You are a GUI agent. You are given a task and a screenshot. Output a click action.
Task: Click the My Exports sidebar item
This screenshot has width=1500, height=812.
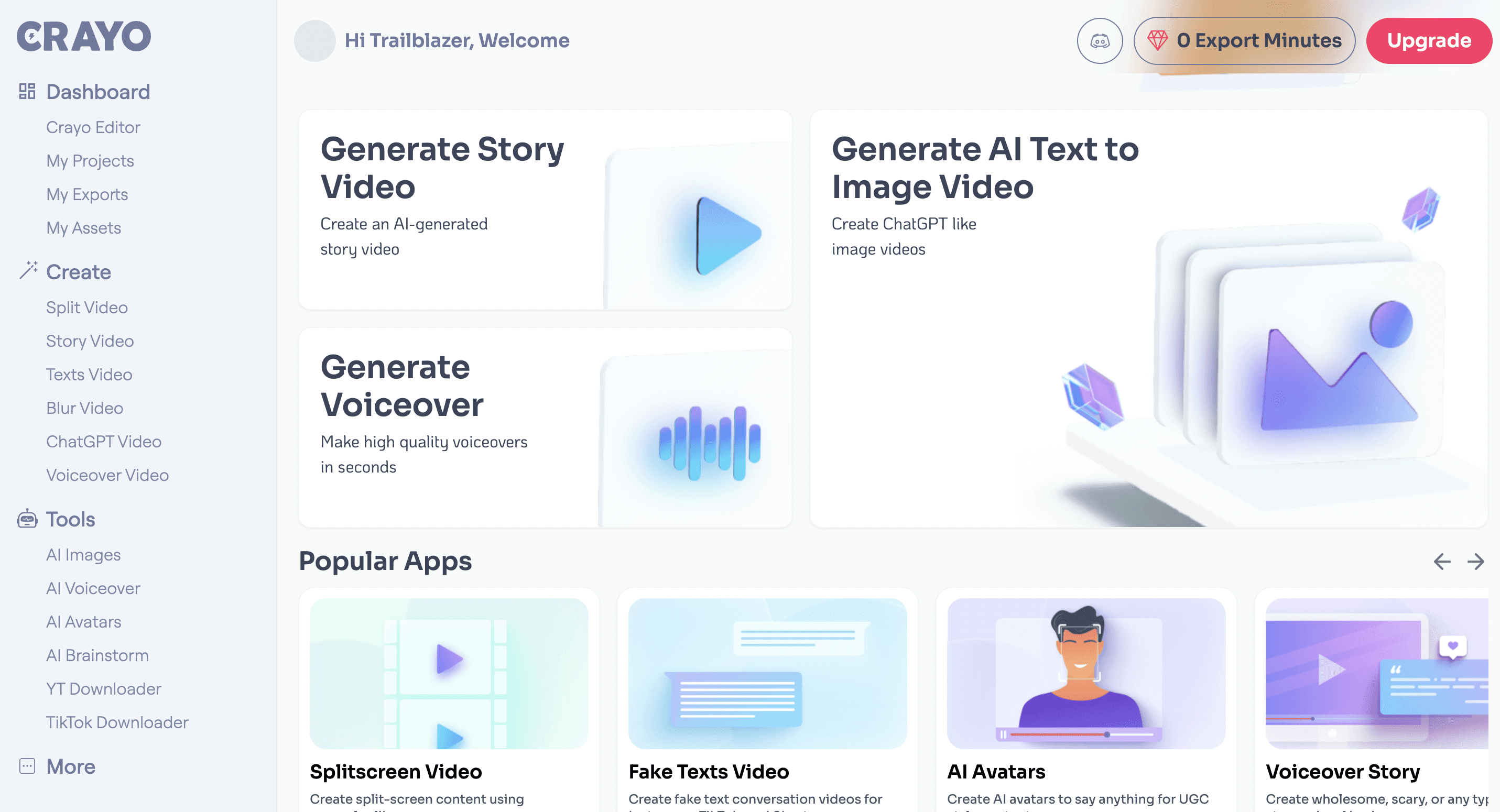(x=87, y=194)
